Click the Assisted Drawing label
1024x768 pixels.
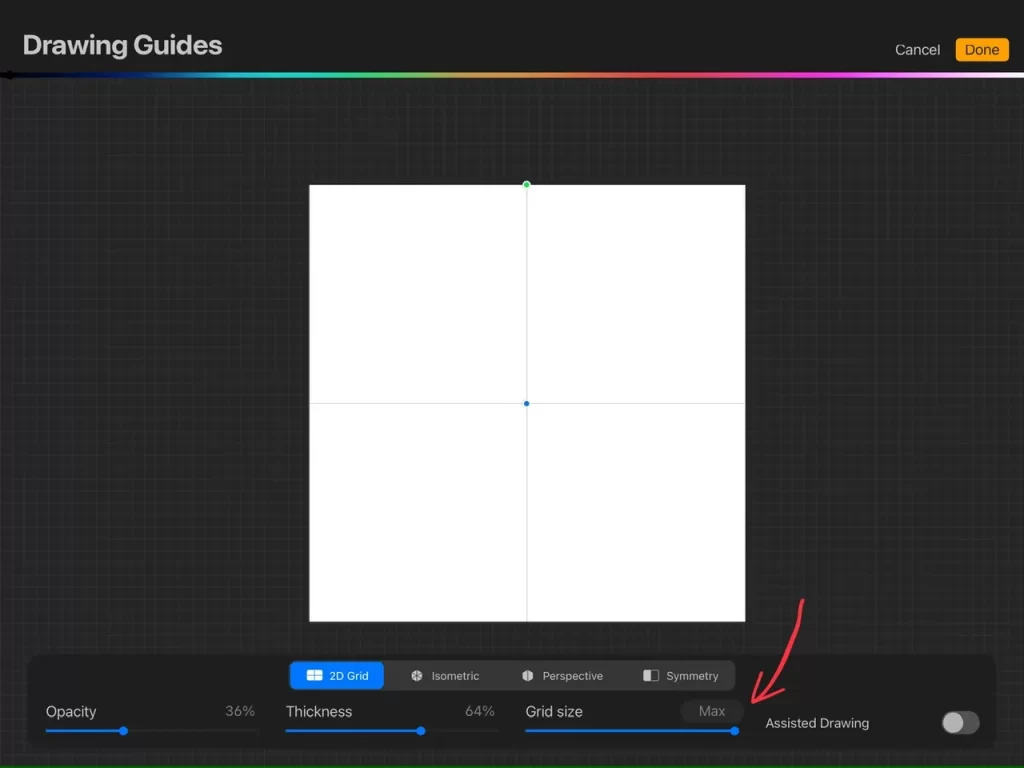[817, 723]
